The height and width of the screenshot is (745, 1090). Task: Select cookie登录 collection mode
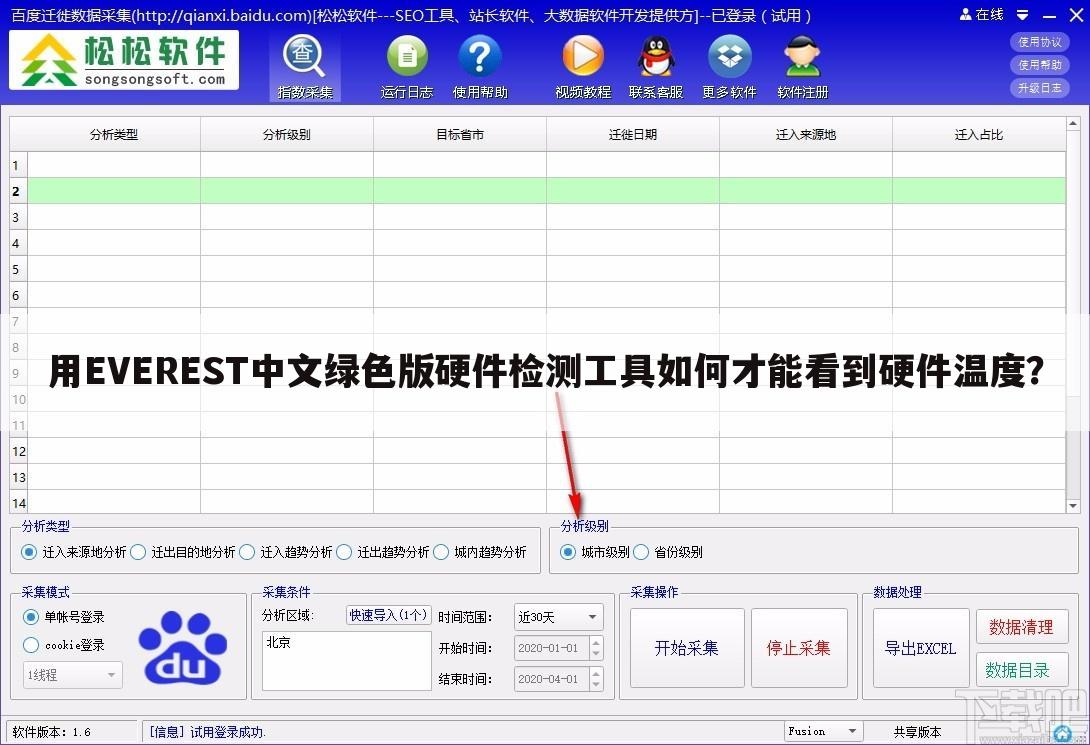pos(64,645)
